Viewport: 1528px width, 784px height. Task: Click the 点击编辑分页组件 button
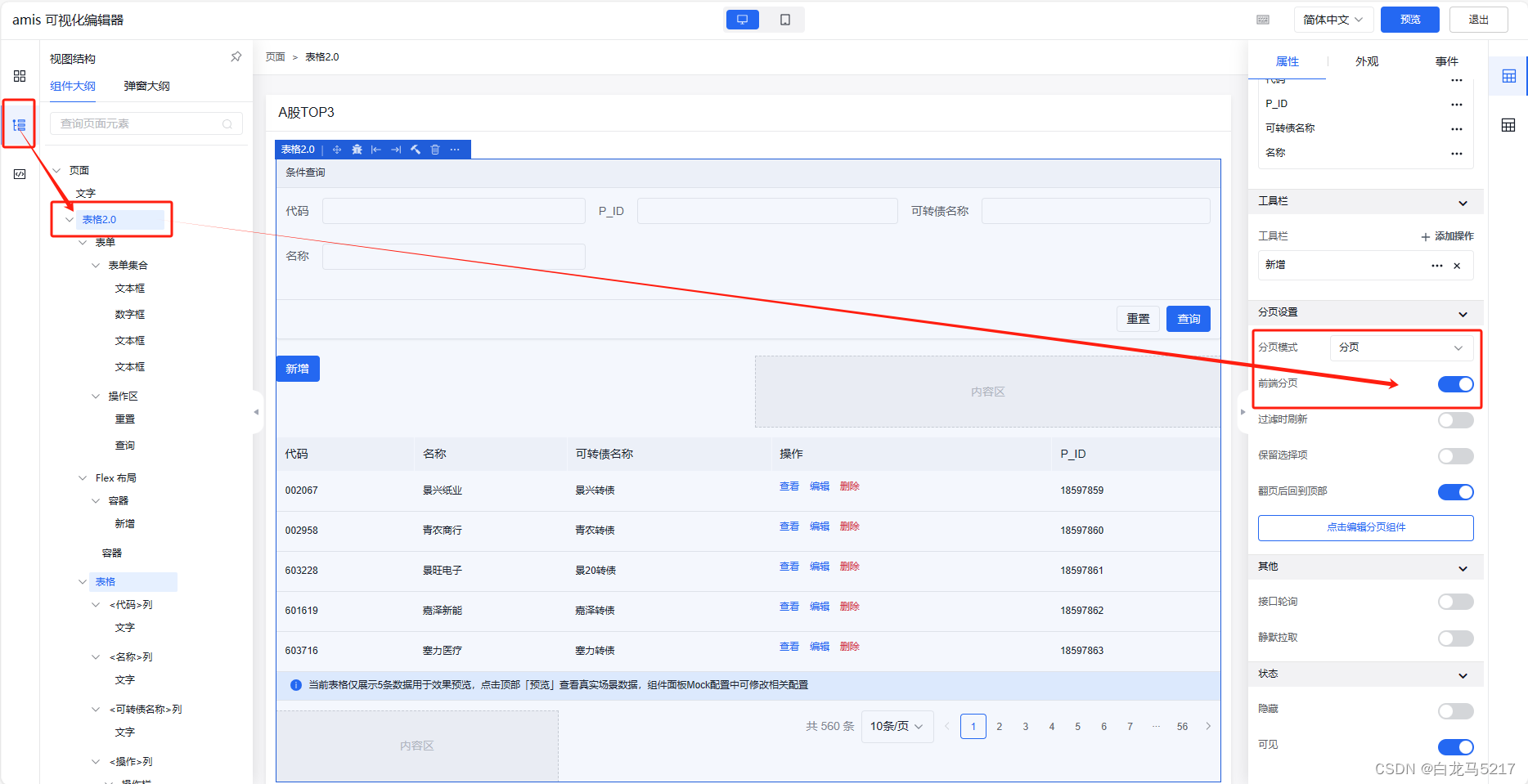pos(1364,527)
